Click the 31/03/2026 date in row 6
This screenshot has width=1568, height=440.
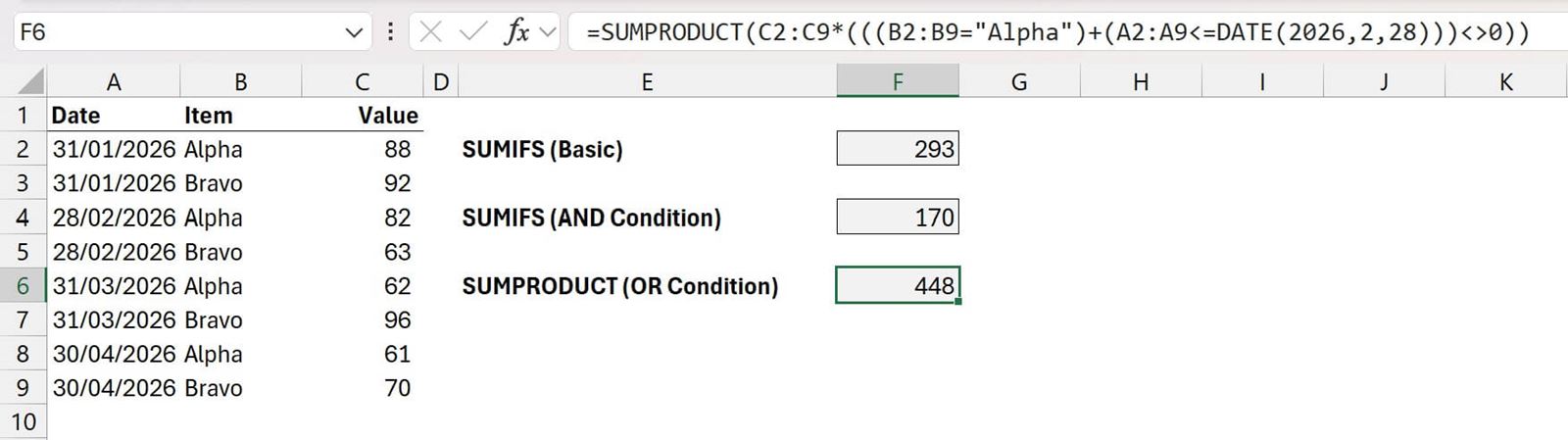coord(114,286)
